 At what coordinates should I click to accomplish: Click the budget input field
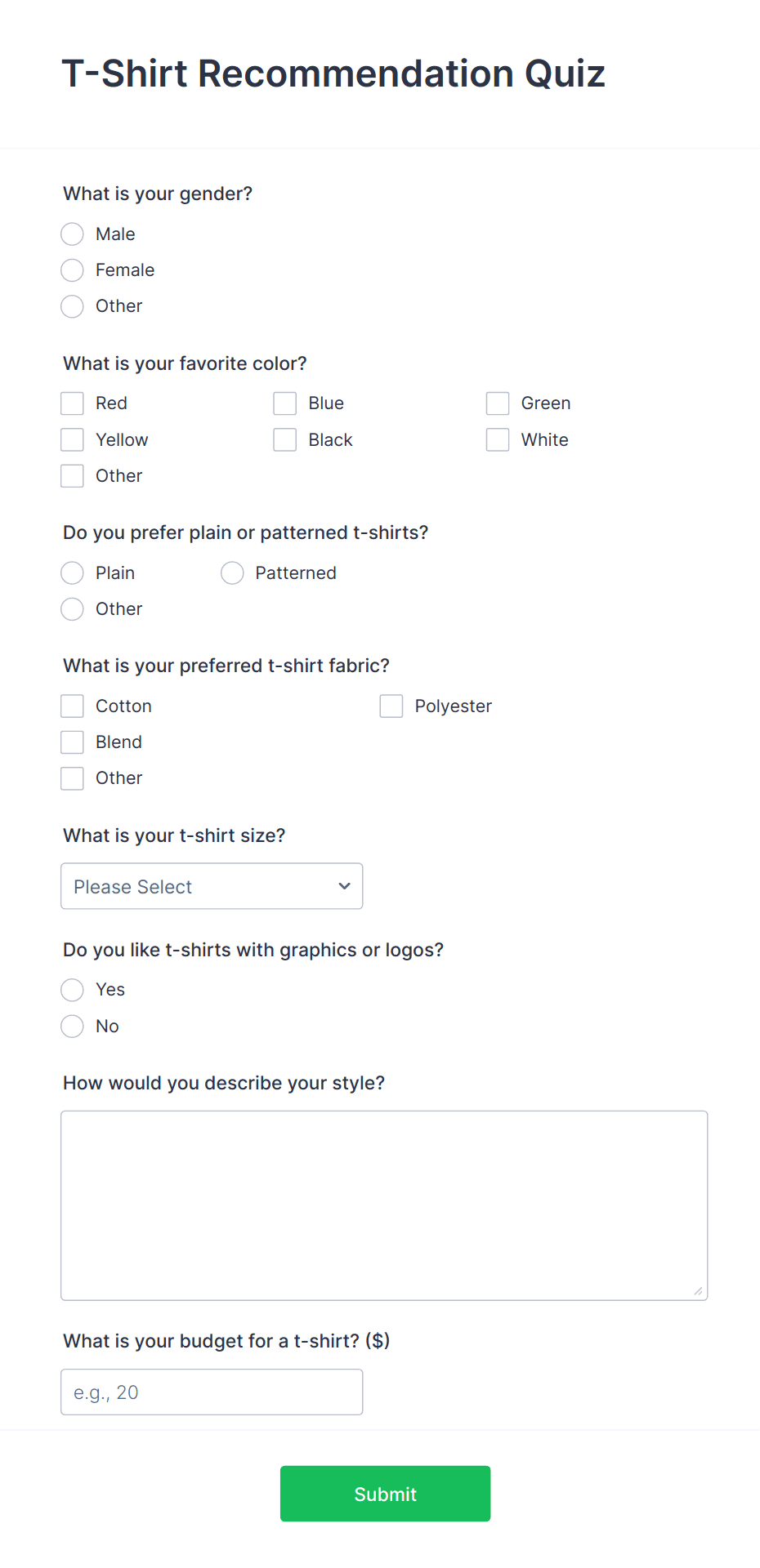(212, 1392)
